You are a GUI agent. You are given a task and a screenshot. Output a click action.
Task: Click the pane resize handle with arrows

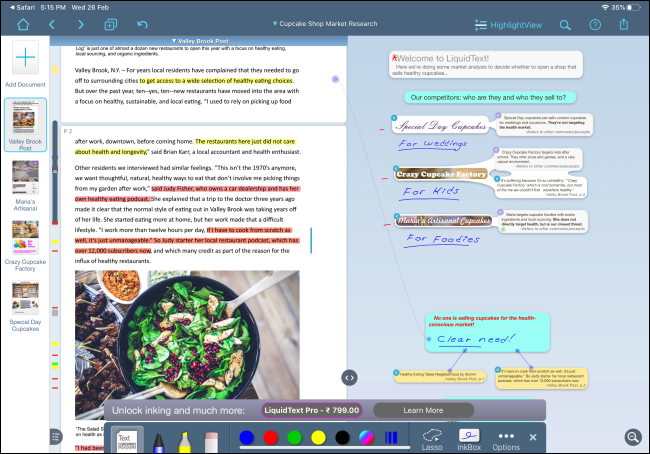tap(349, 378)
